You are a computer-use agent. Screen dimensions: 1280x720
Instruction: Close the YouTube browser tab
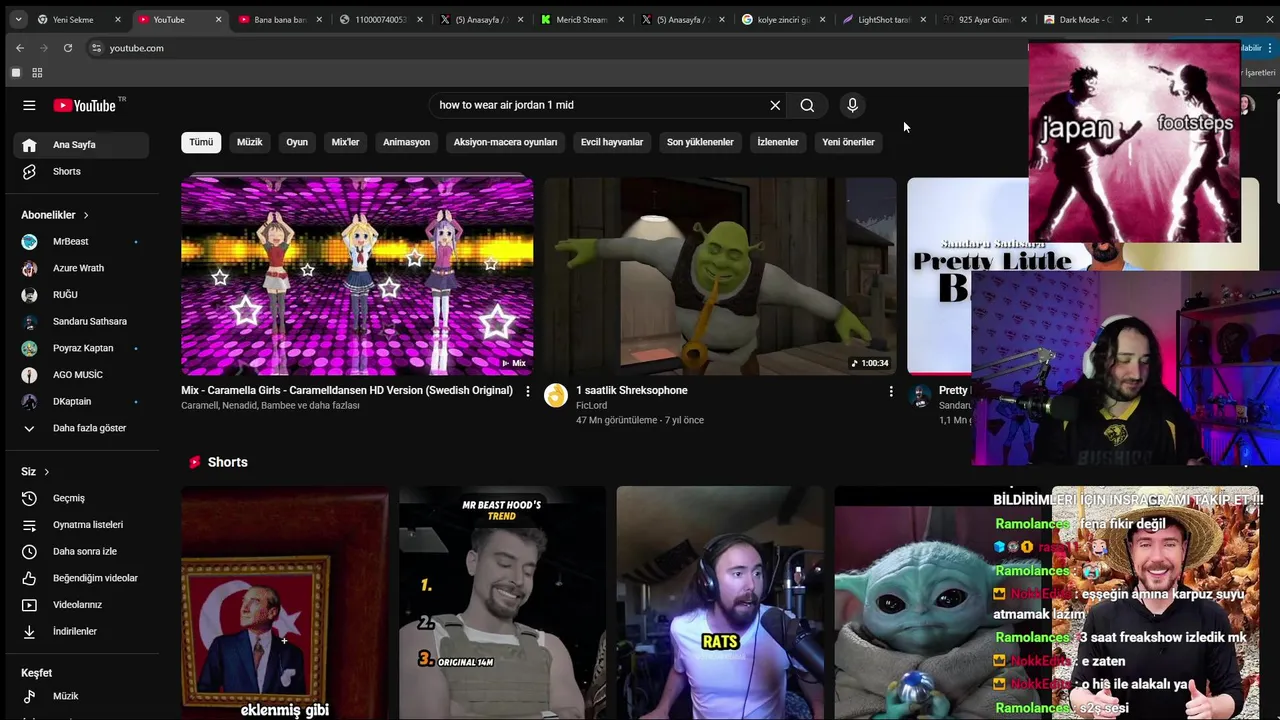pos(218,19)
